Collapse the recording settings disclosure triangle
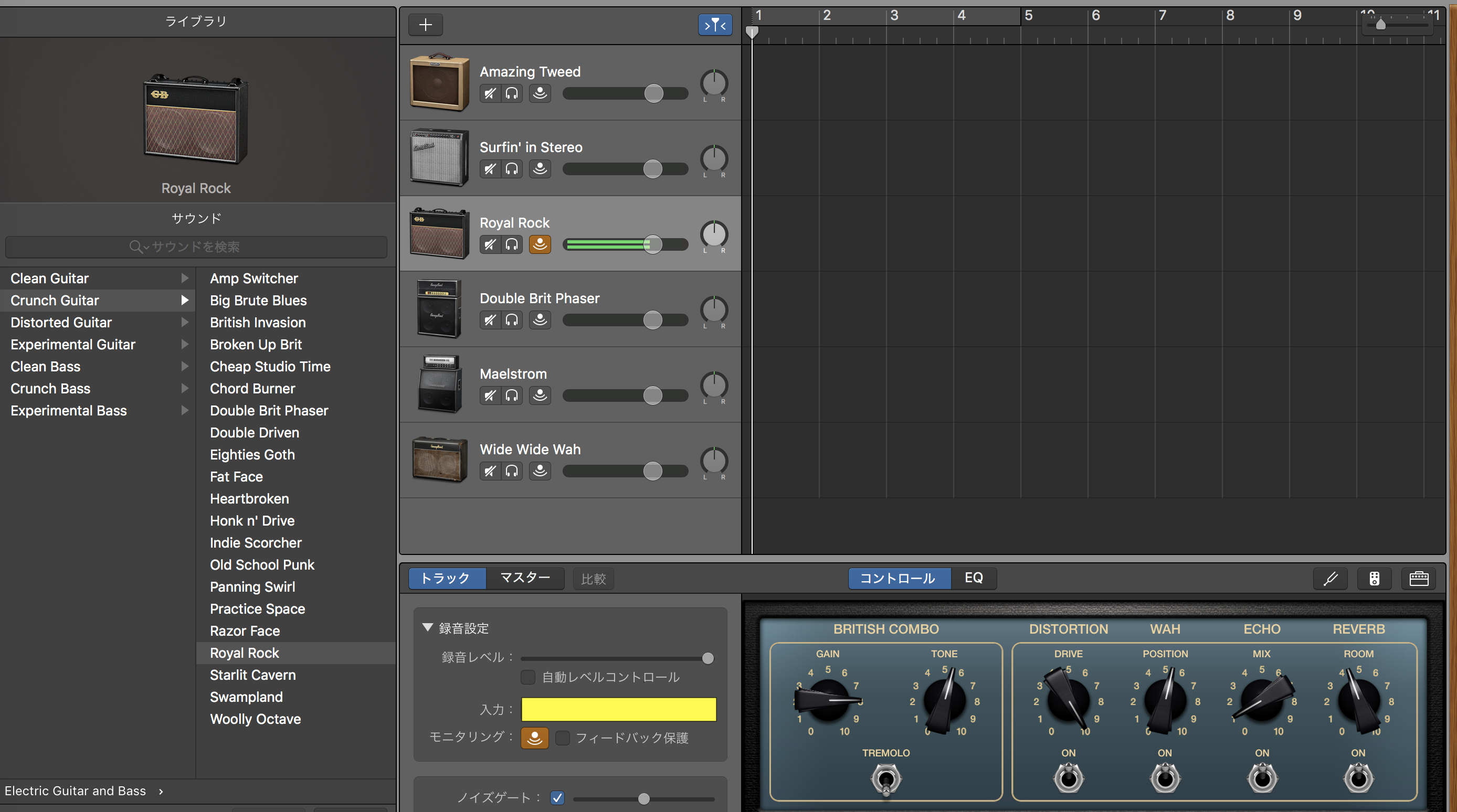Screen dimensions: 1457x812 click(428, 627)
